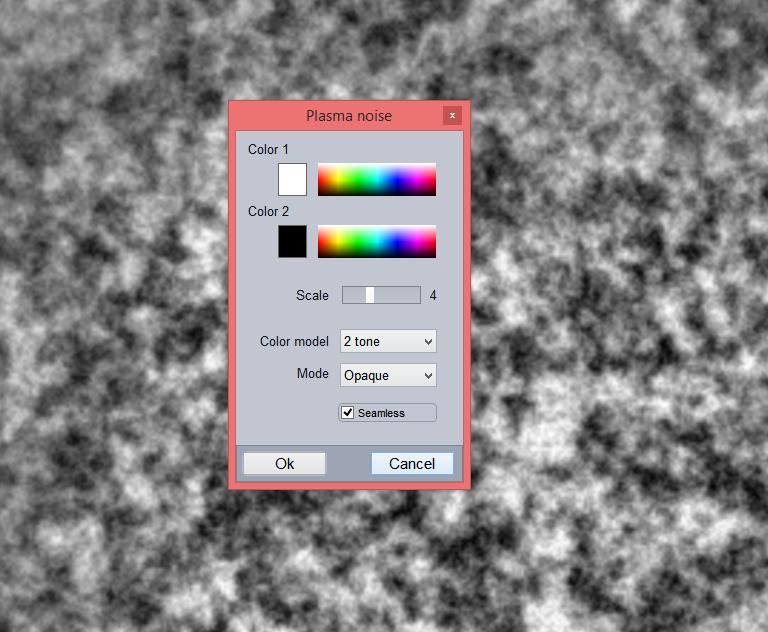This screenshot has width=768, height=632.
Task: Pick red in the Color 1 spectrum
Action: pos(323,178)
